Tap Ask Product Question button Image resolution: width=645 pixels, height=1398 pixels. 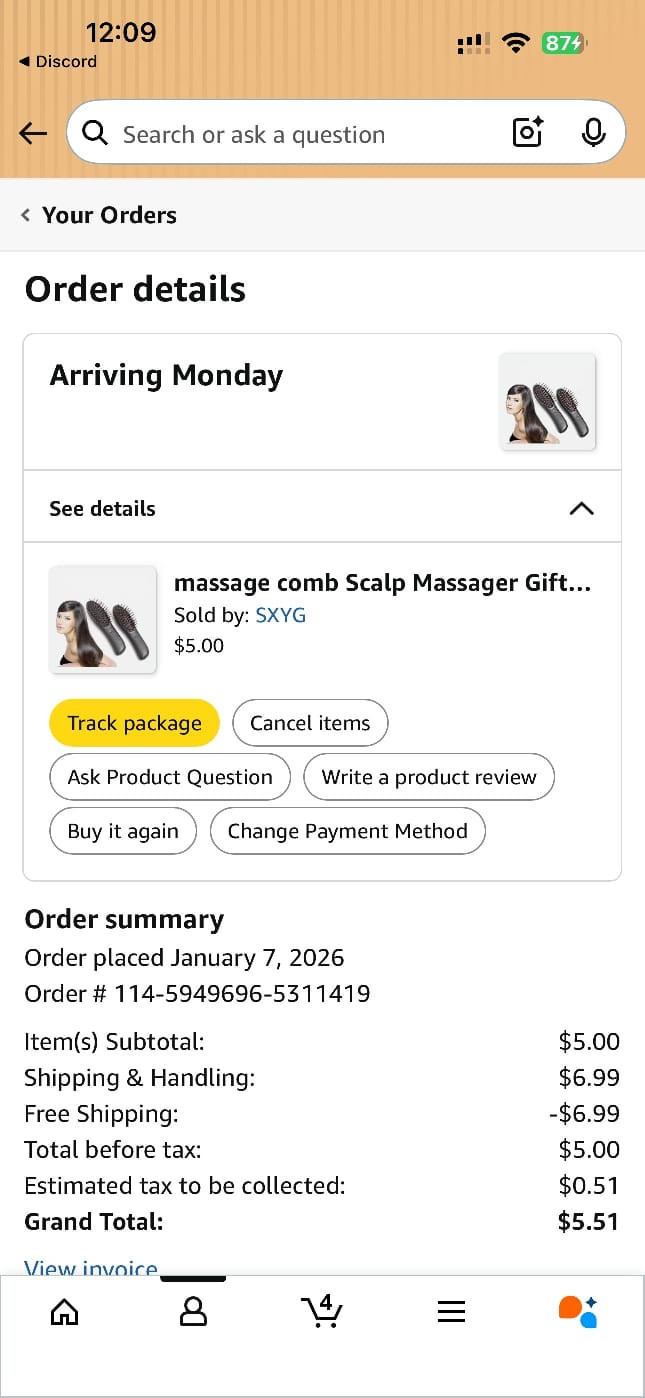pos(170,777)
